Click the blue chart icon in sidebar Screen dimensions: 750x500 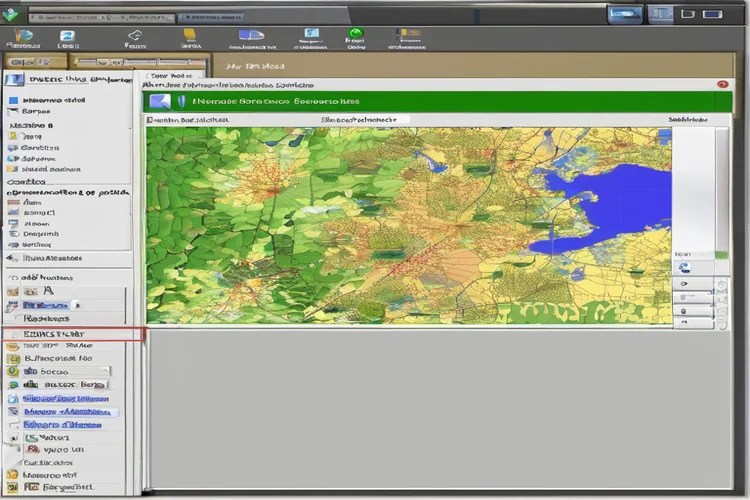(13, 212)
